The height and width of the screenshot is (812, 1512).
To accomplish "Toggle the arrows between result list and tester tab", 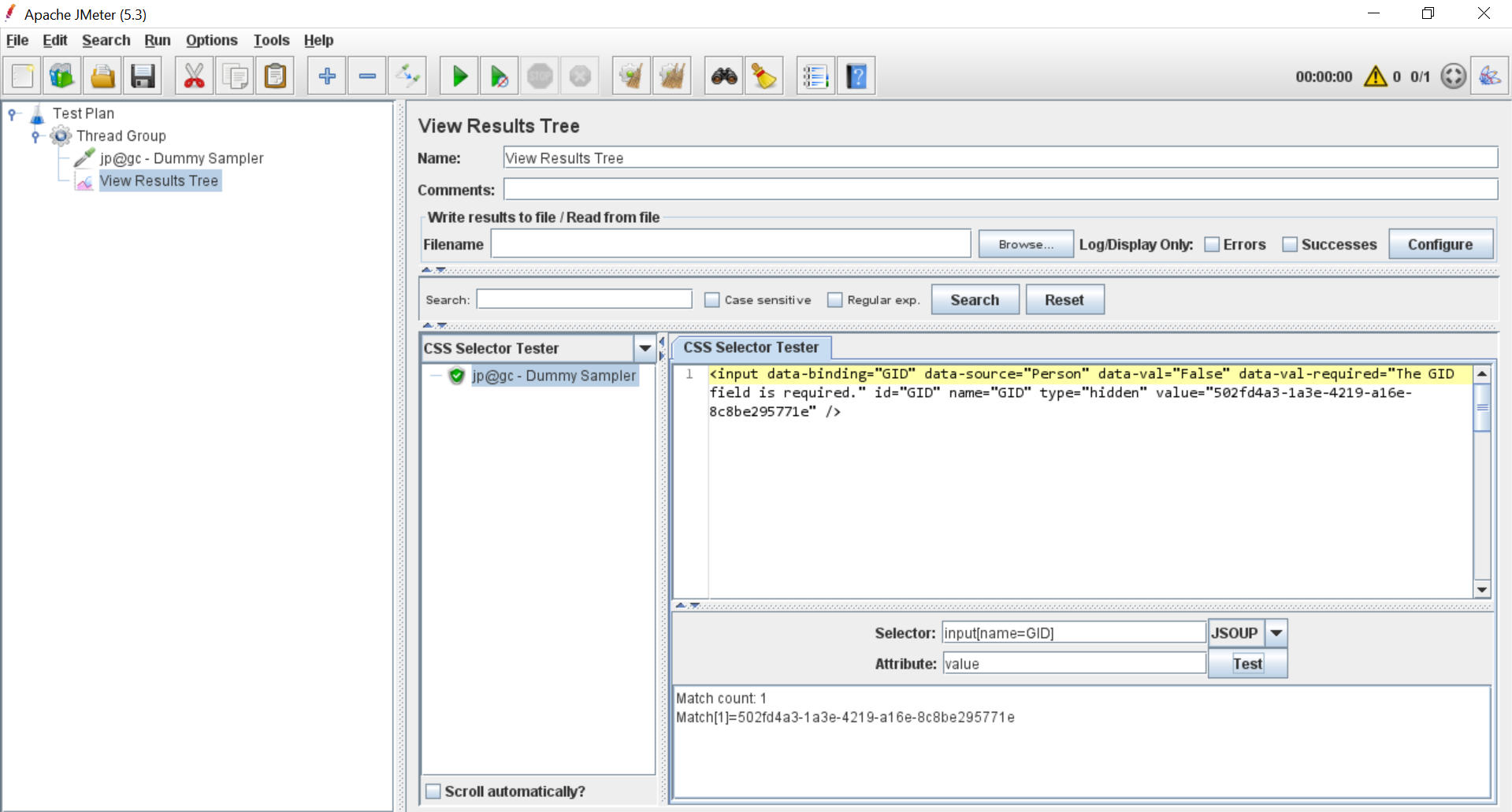I will click(x=662, y=347).
